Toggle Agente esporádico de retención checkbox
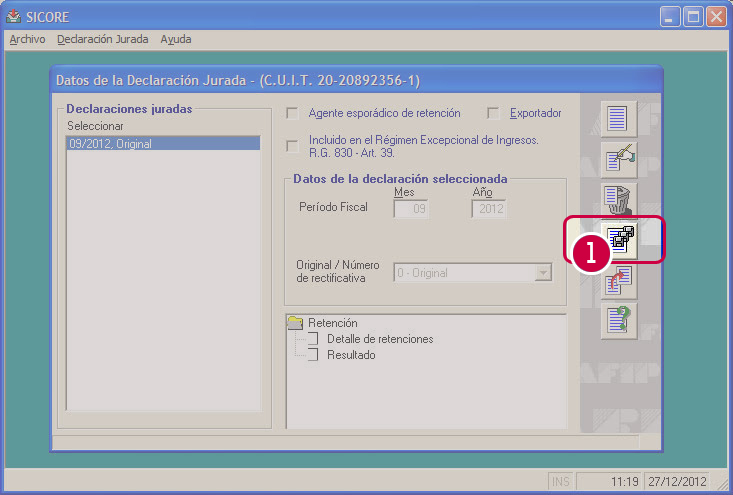 (293, 114)
